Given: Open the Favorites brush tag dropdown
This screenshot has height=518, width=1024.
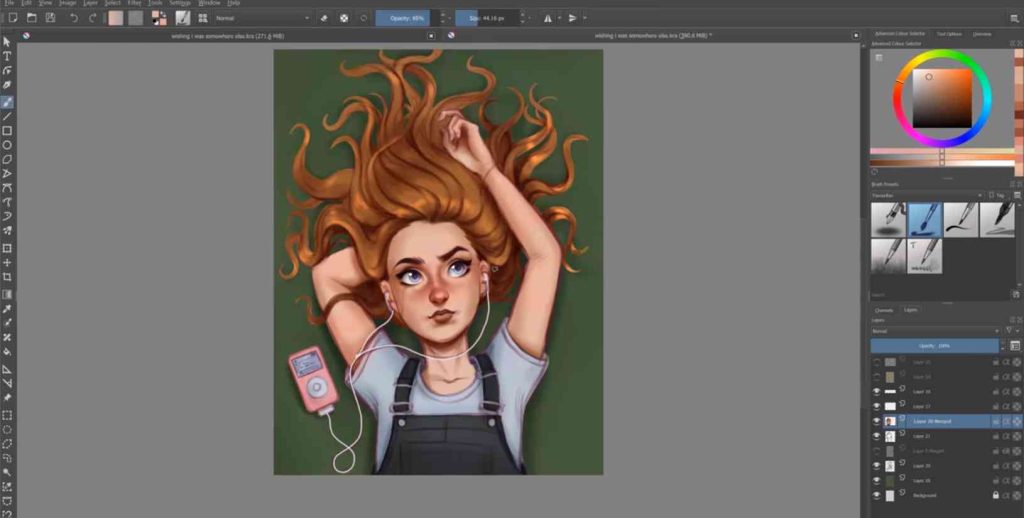Looking at the screenshot, I should (927, 195).
